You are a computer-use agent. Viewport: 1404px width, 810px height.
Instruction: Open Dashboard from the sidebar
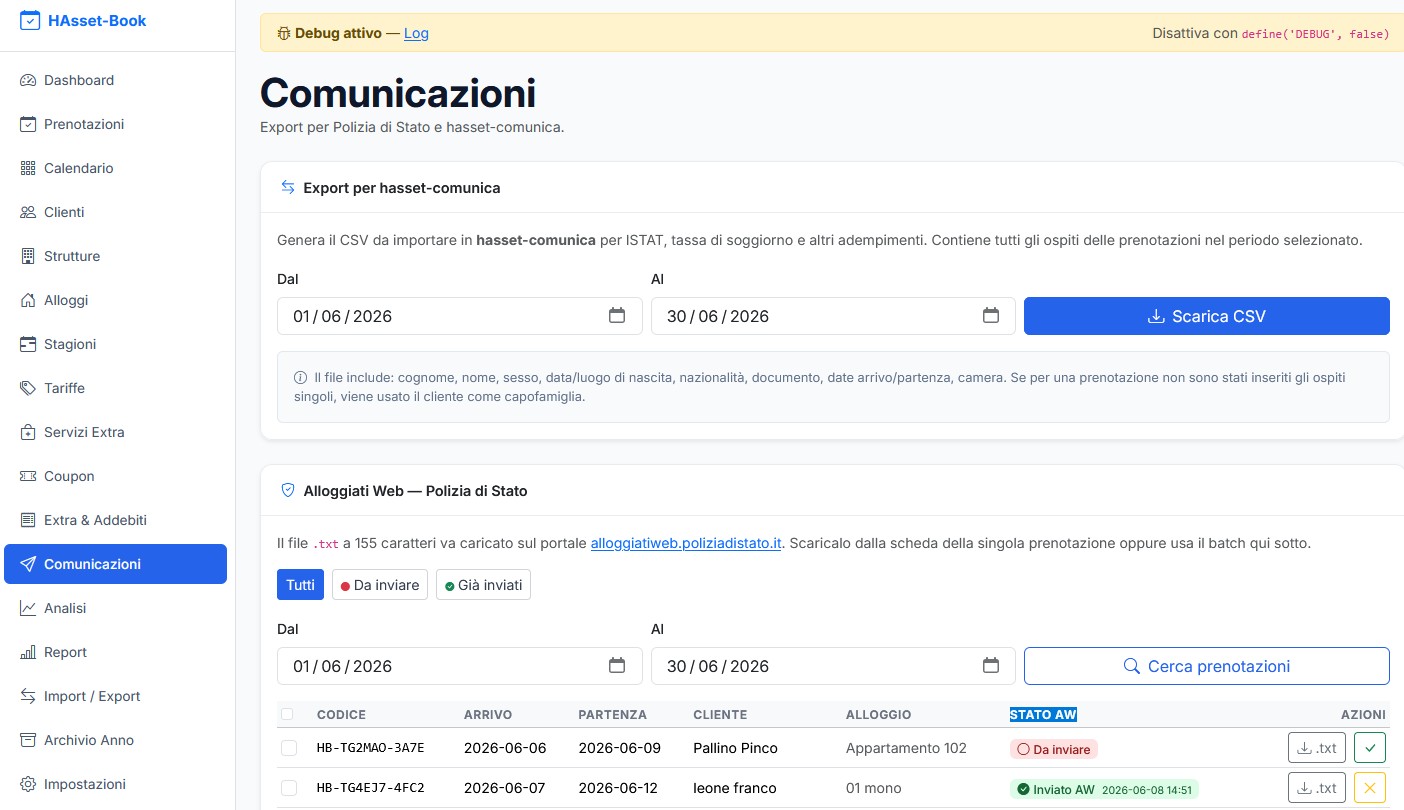coord(115,80)
